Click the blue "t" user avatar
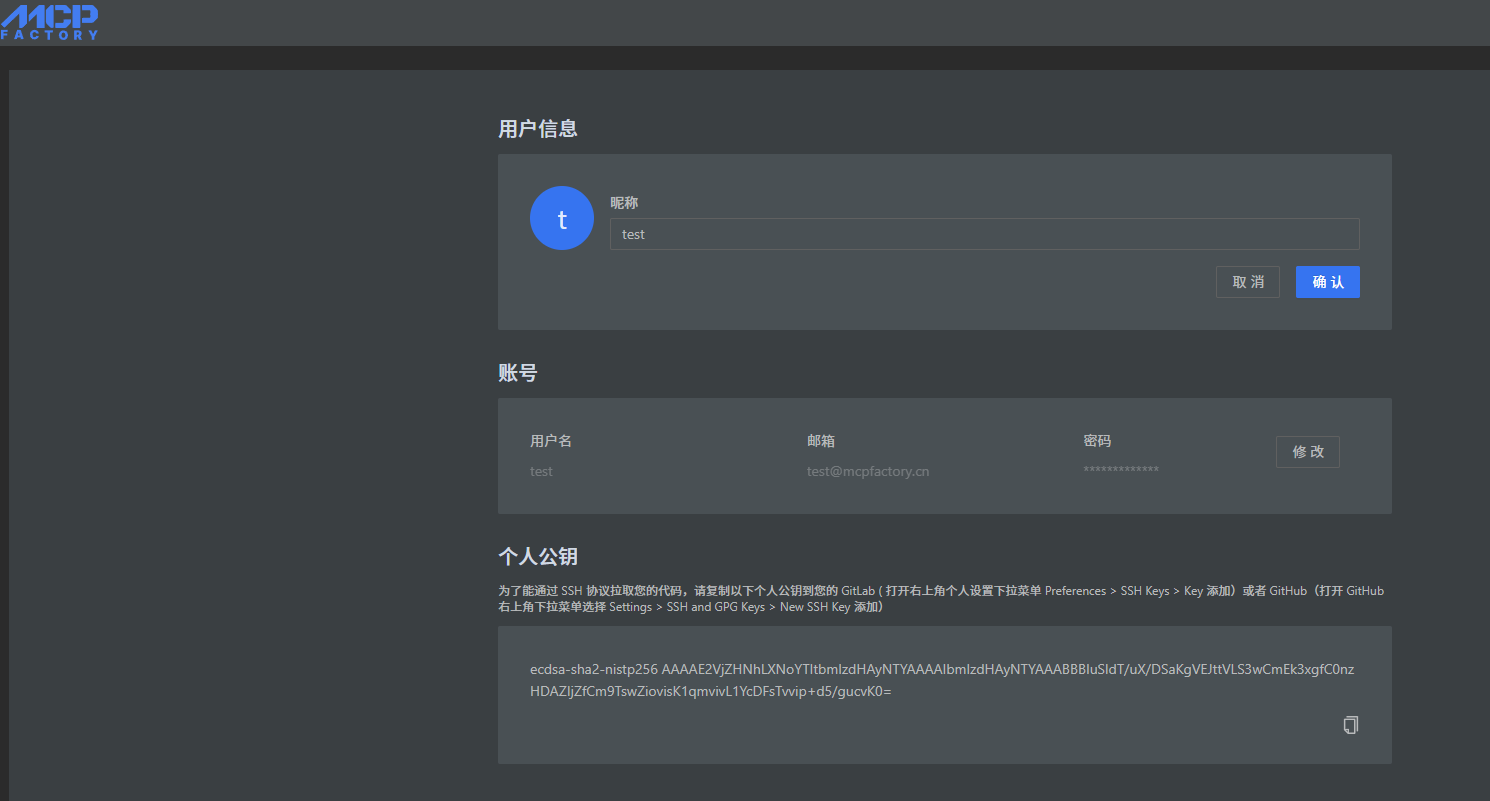The height and width of the screenshot is (801, 1490). tap(562, 218)
